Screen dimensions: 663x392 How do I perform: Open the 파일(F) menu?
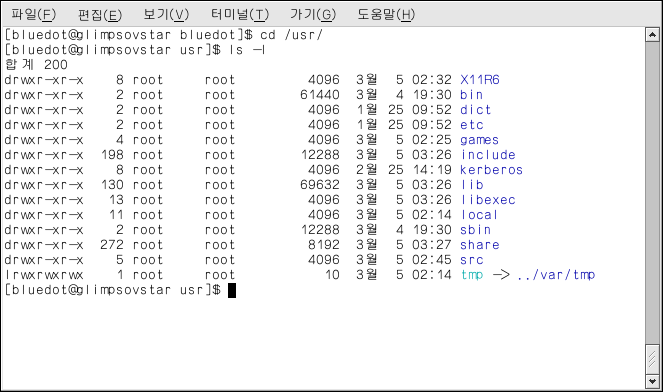(x=33, y=15)
